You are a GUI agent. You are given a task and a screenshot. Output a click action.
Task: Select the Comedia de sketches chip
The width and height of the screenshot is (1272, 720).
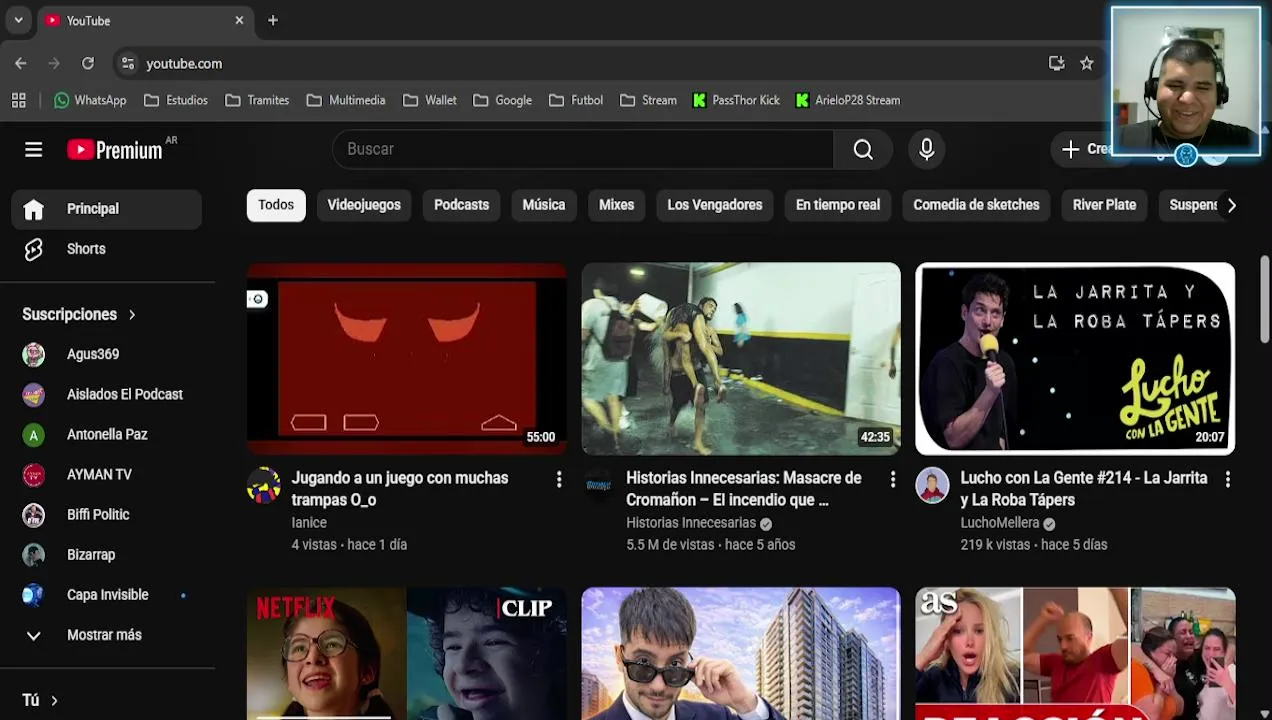click(x=976, y=205)
